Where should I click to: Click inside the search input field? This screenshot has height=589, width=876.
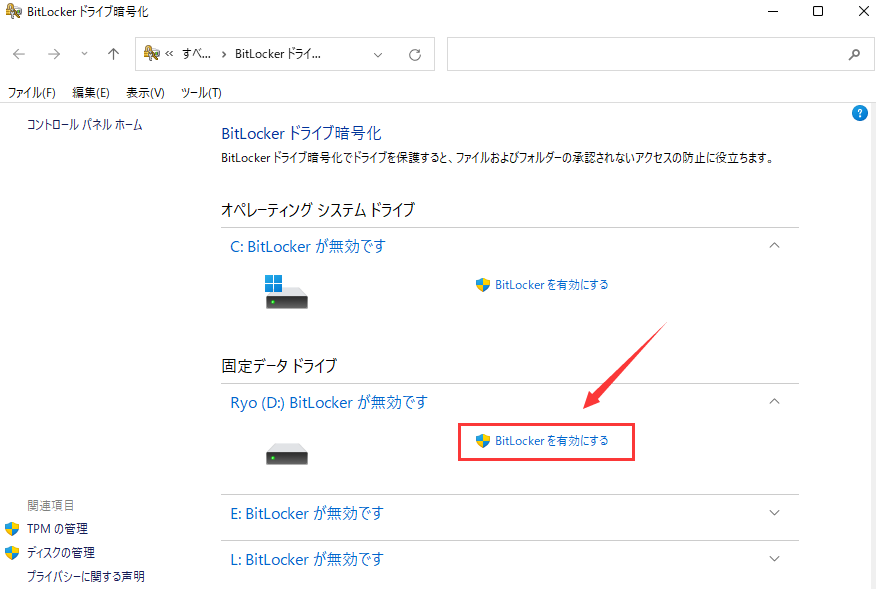pyautogui.click(x=650, y=54)
